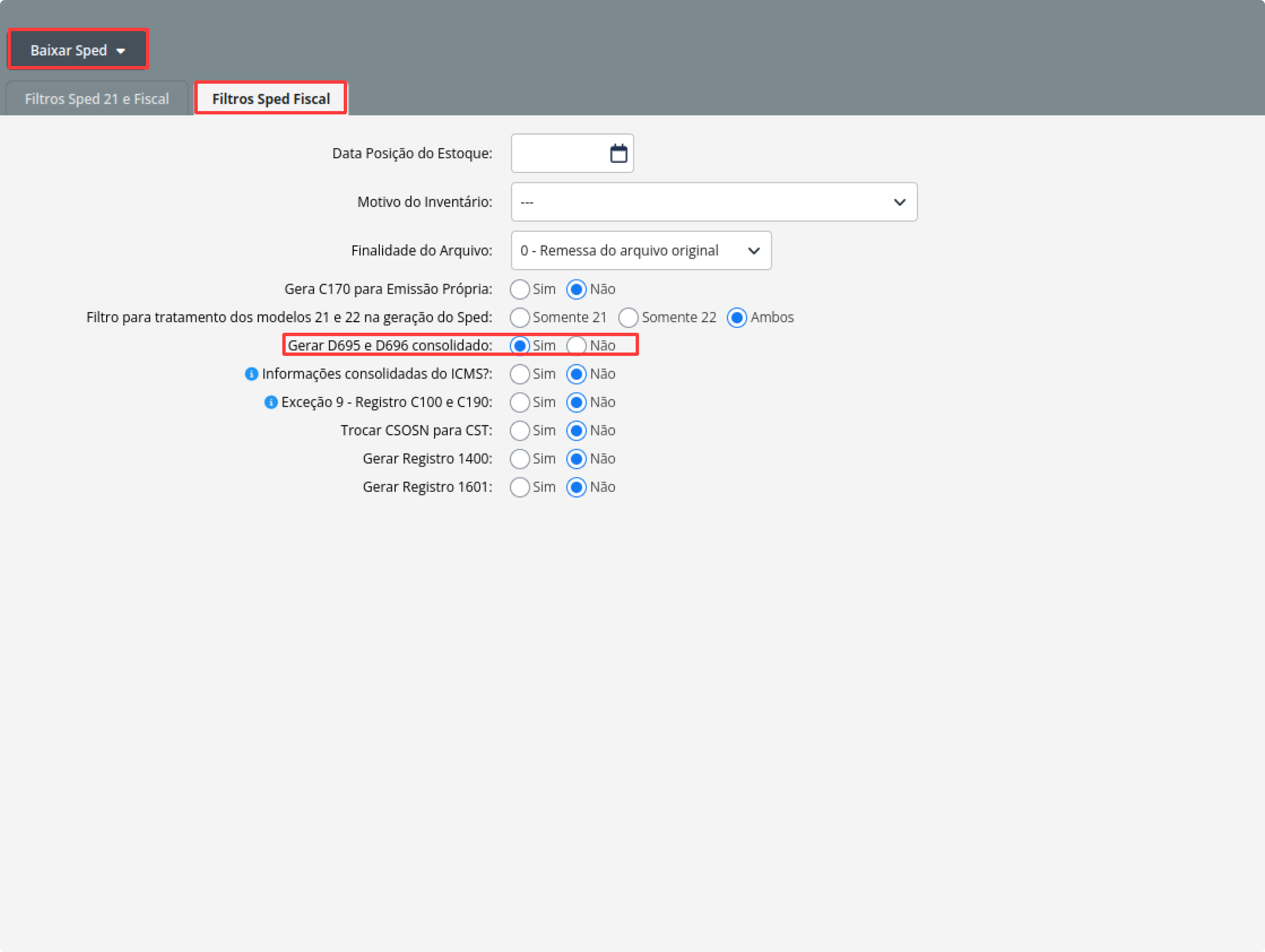This screenshot has width=1265, height=952.
Task: Click the info icon beside Informações consolidadas do ICMS
Action: [252, 374]
